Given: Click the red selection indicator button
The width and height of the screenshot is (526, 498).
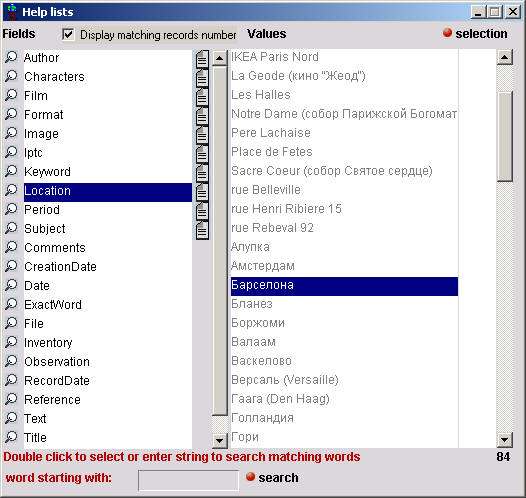Looking at the screenshot, I should (447, 33).
